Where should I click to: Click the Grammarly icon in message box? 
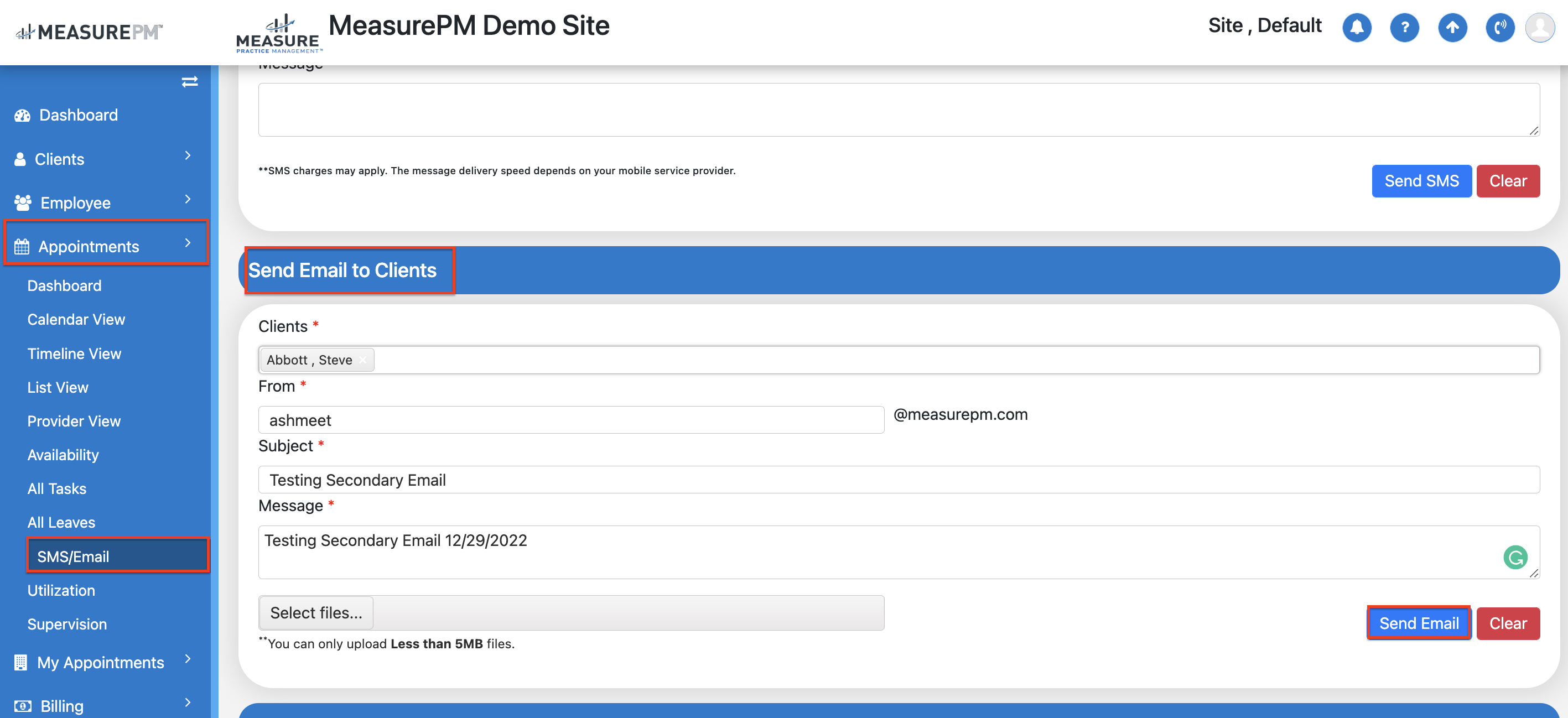click(1514, 556)
